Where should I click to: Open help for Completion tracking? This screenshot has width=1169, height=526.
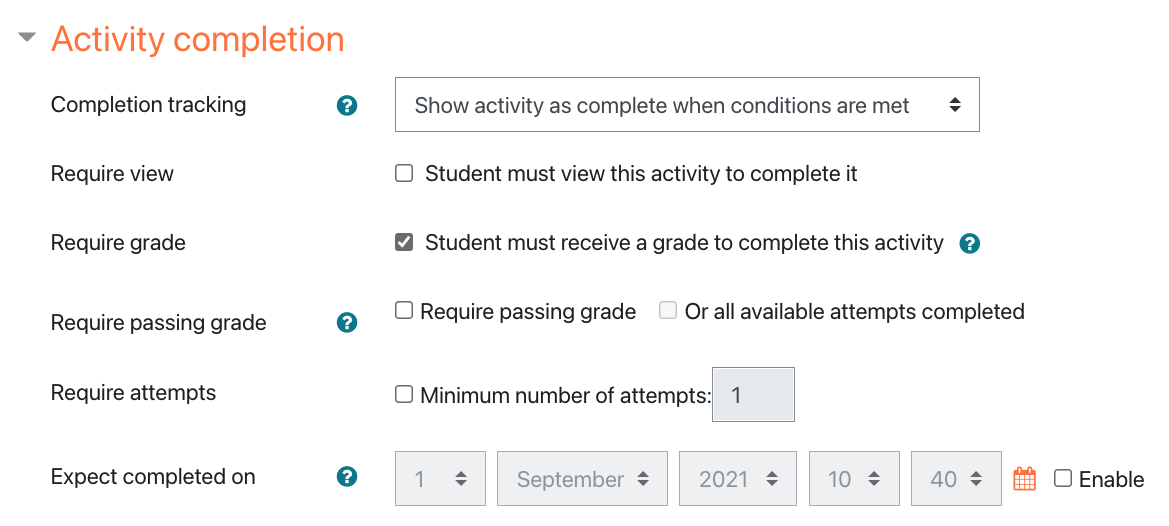[x=347, y=106]
